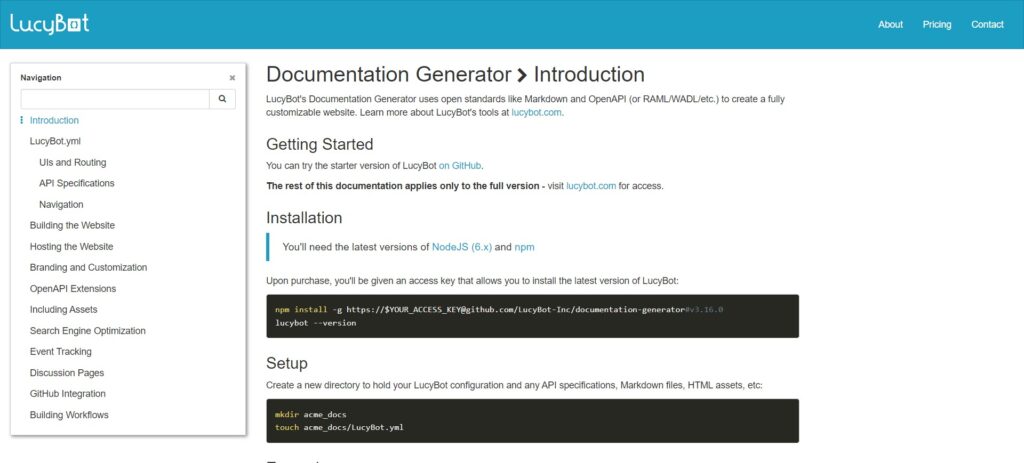This screenshot has height=463, width=1024.
Task: Go to API Specifications section
Action: [x=76, y=184]
